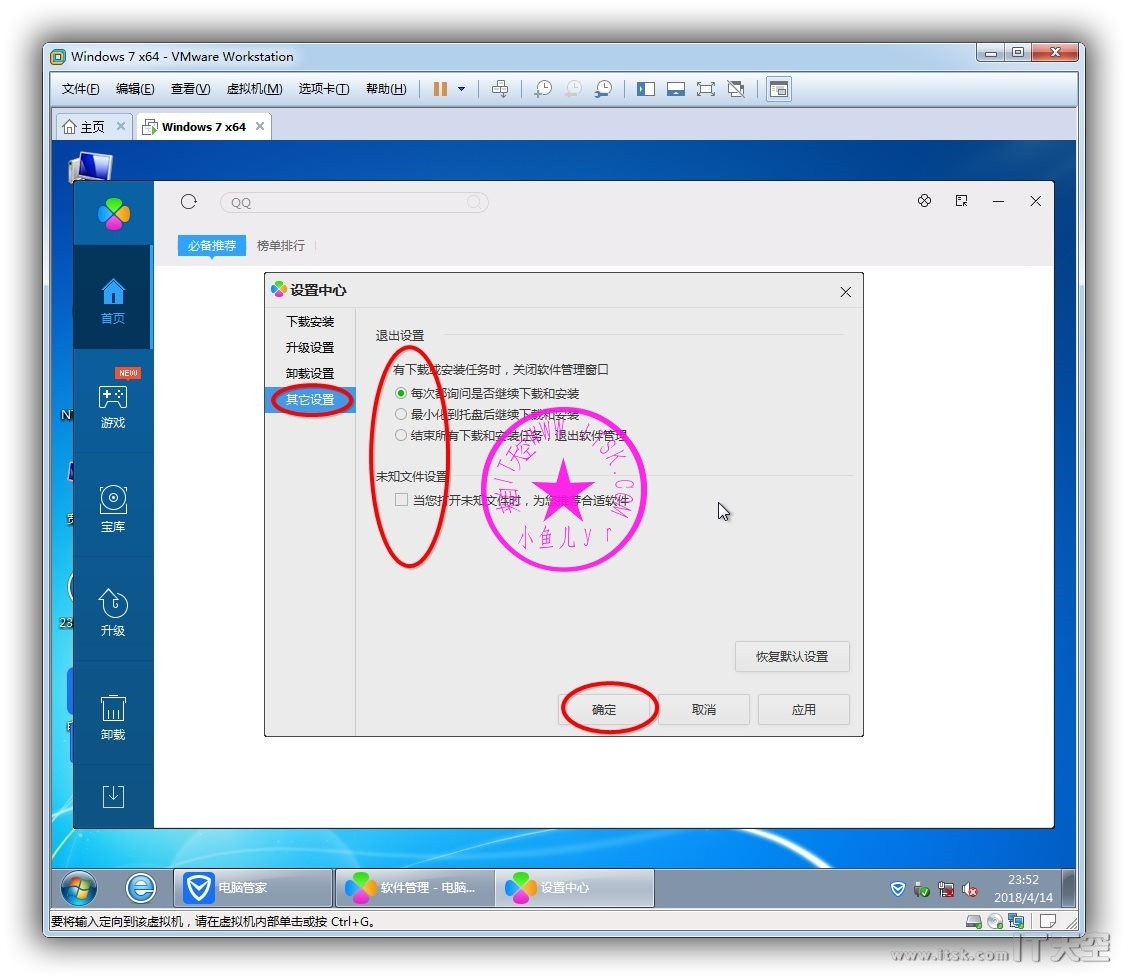Choose 结束所有下载和安装任务 radio option

pyautogui.click(x=401, y=435)
